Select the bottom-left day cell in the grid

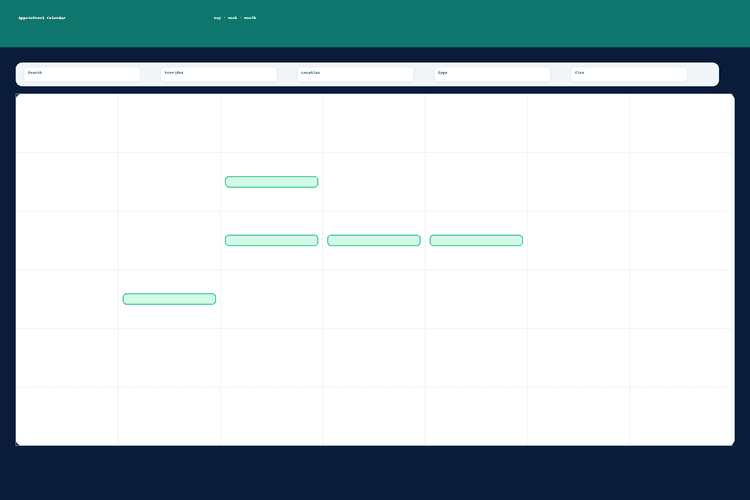click(x=67, y=416)
